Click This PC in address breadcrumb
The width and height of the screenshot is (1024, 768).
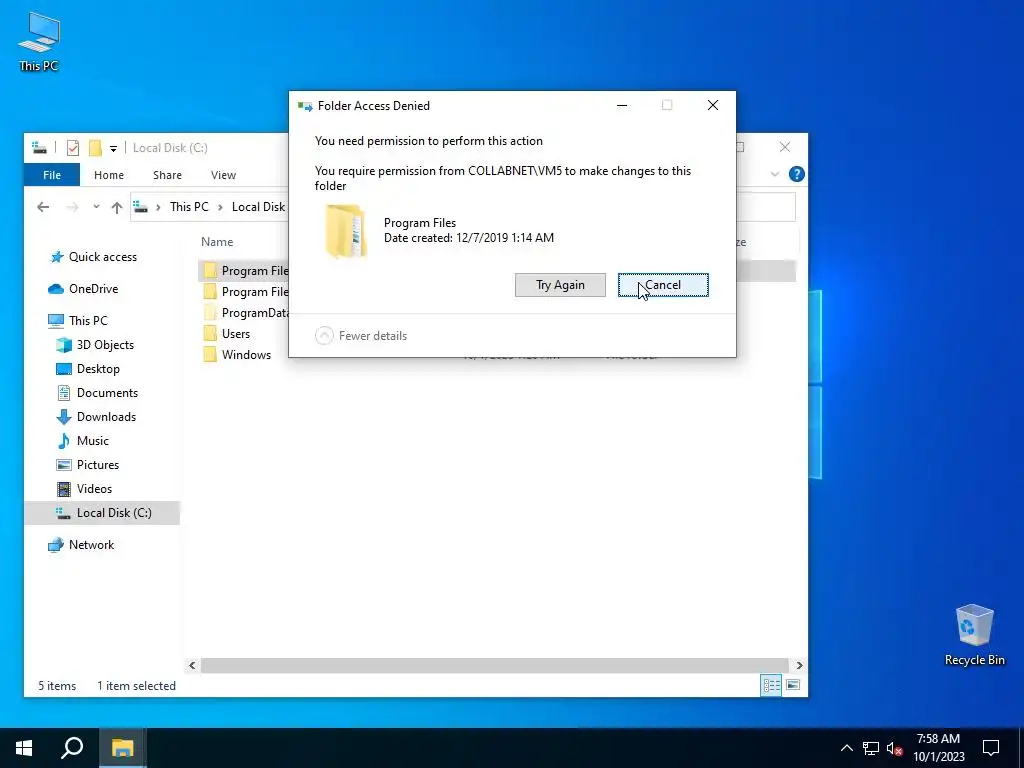[x=189, y=207]
